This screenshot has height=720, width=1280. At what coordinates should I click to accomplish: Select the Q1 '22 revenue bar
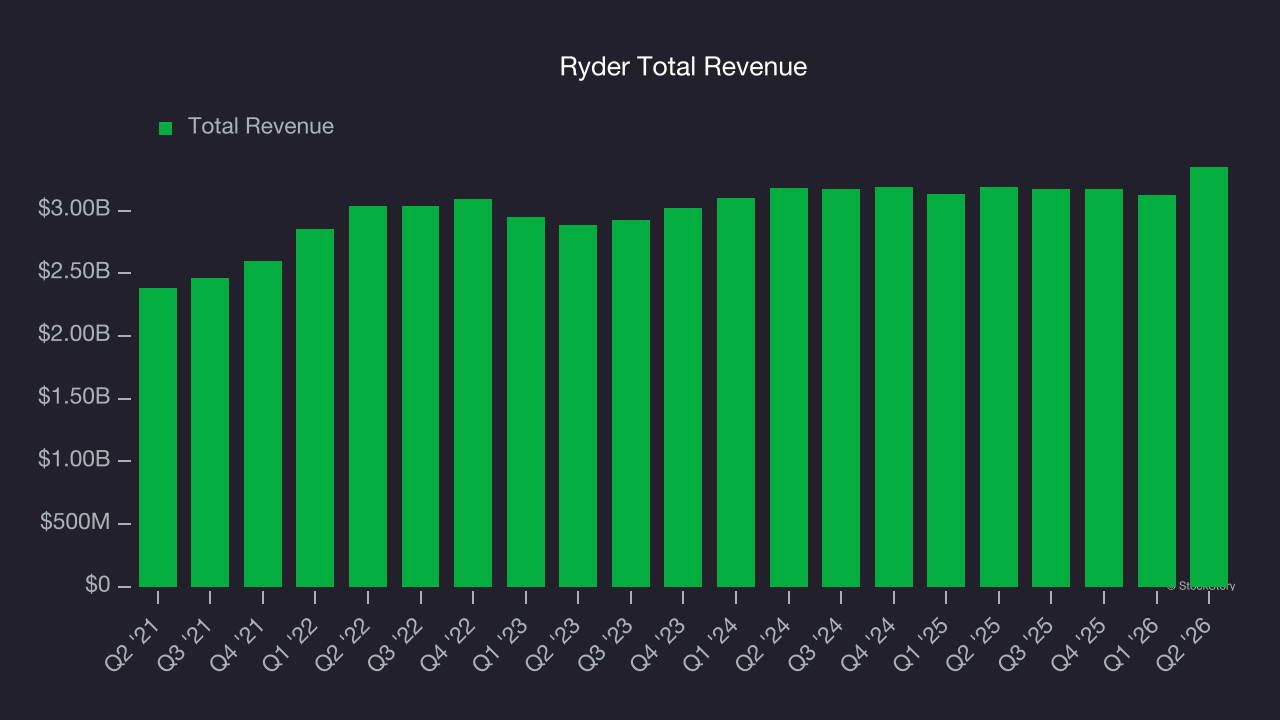pos(315,408)
